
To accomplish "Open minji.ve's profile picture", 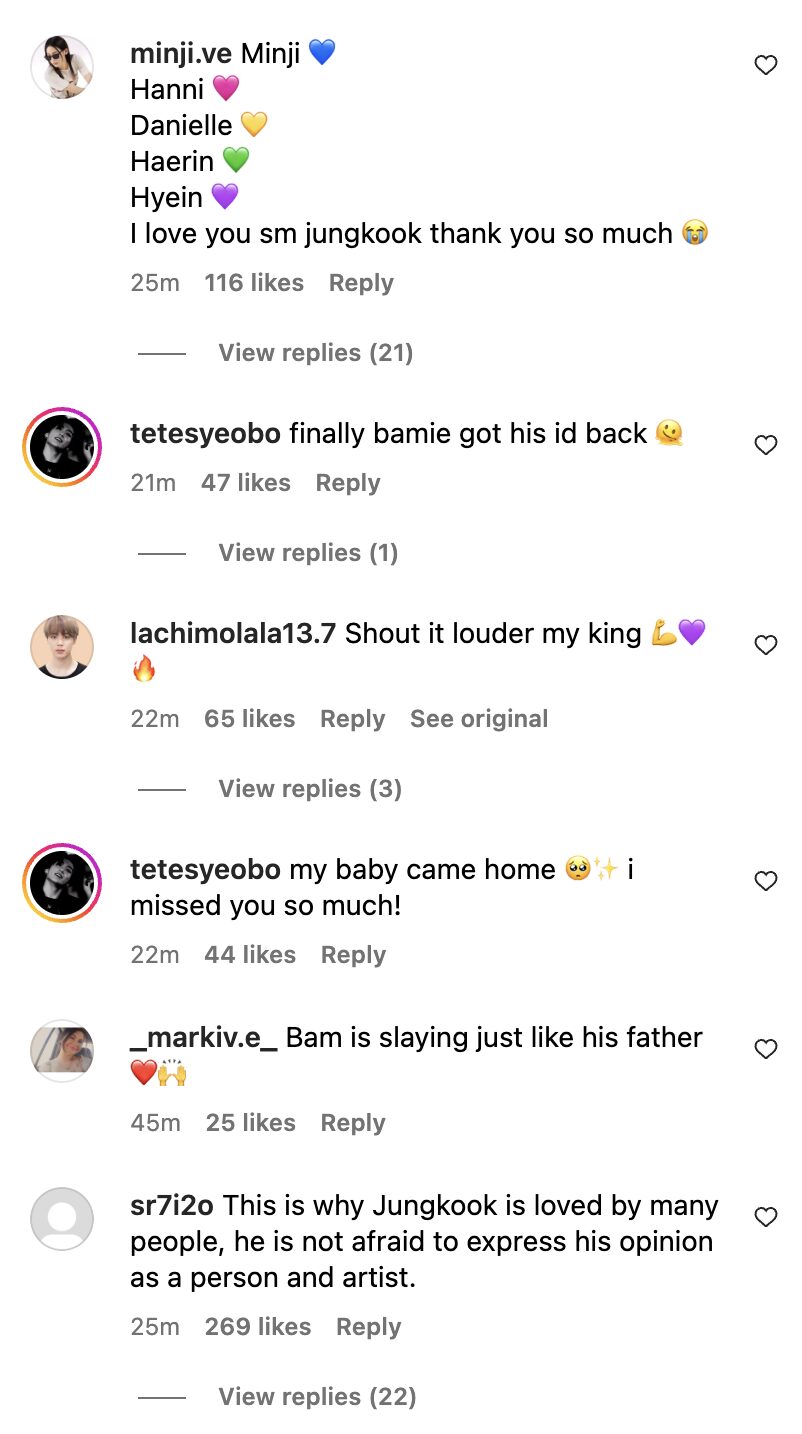I will pos(62,67).
